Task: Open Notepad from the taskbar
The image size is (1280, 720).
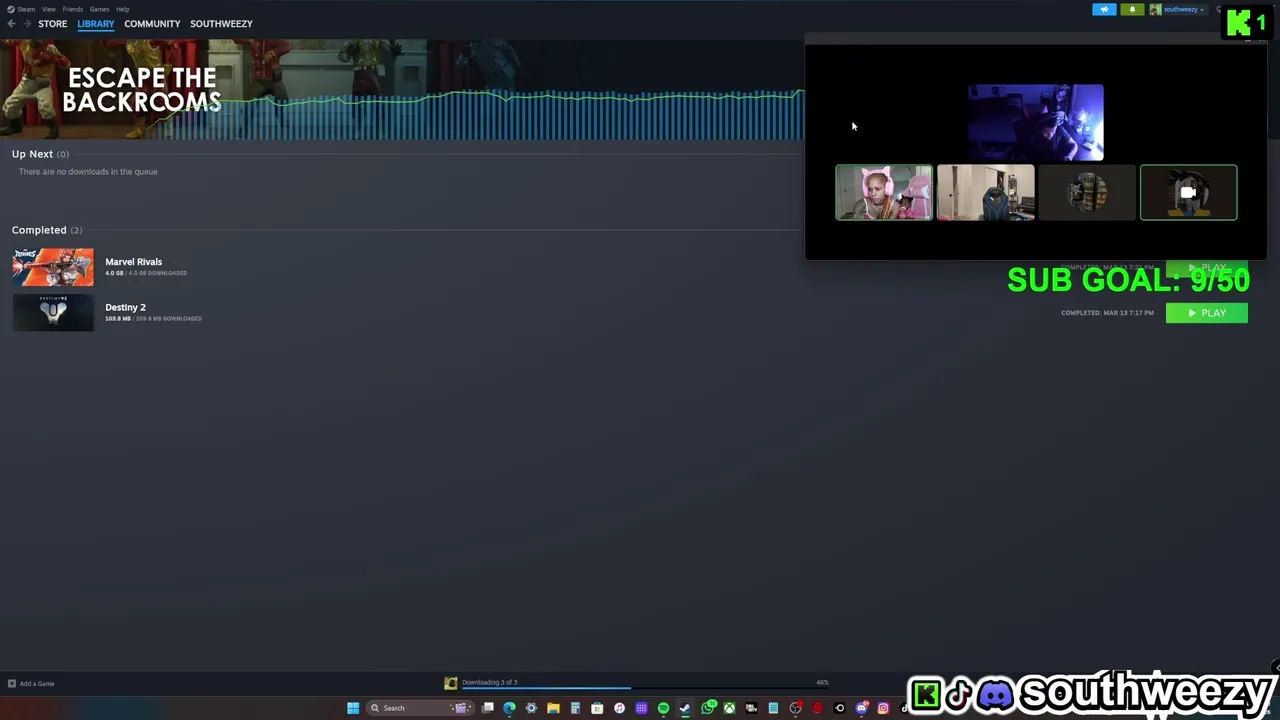Action: [773, 708]
